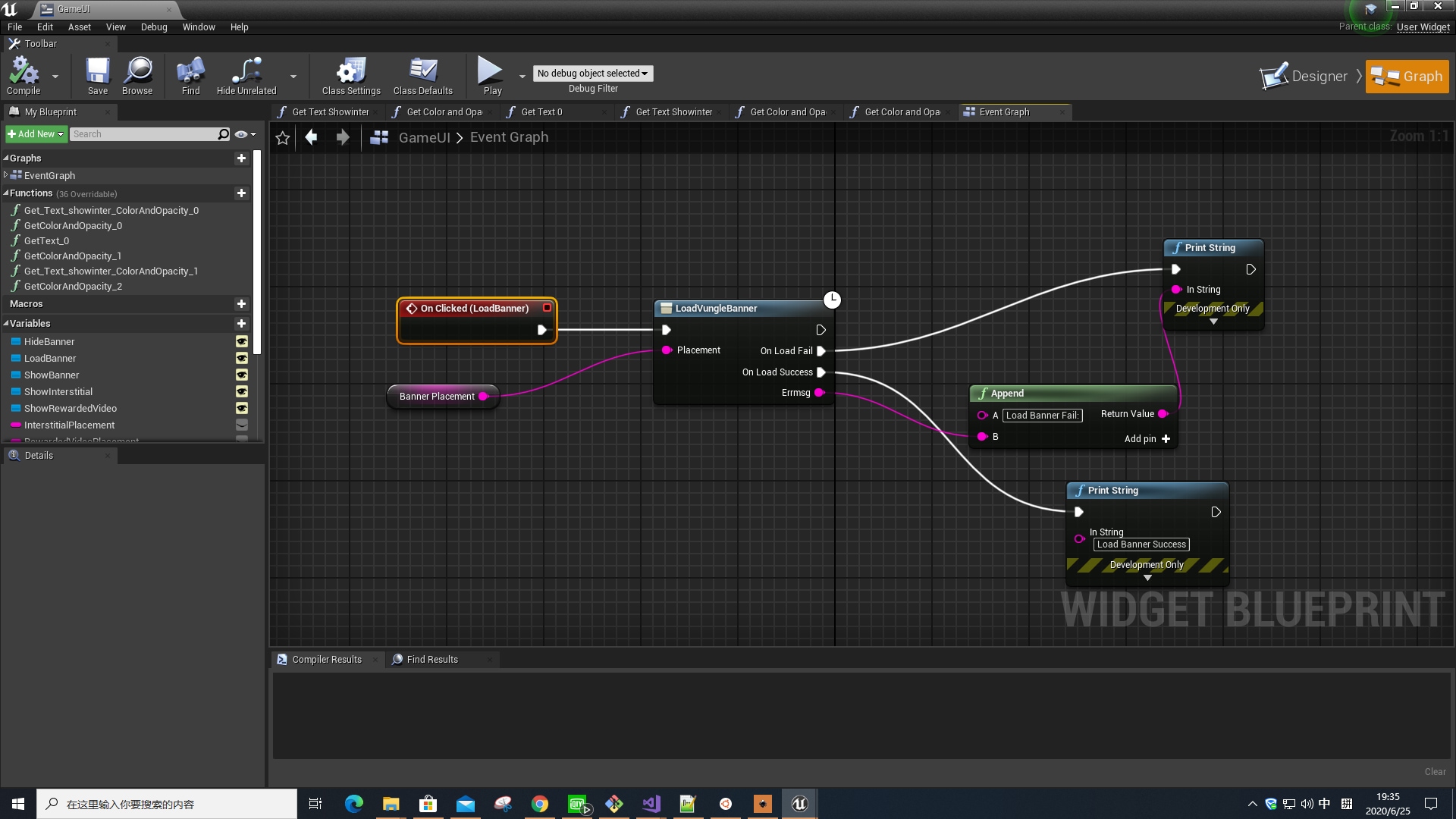Switch to Get Text 0 tab
Screen dimensions: 1456x819
click(541, 112)
